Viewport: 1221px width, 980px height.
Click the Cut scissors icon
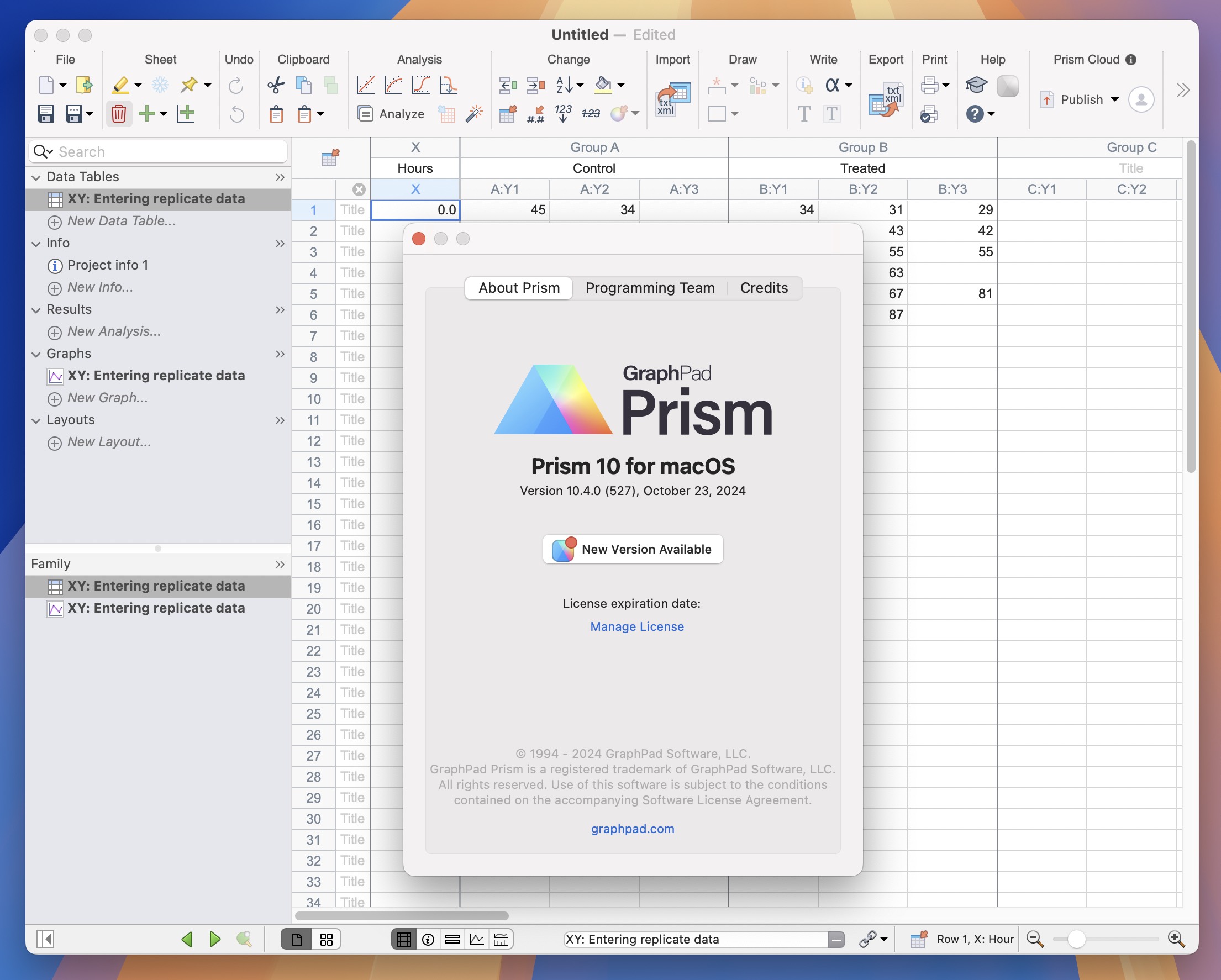[276, 85]
